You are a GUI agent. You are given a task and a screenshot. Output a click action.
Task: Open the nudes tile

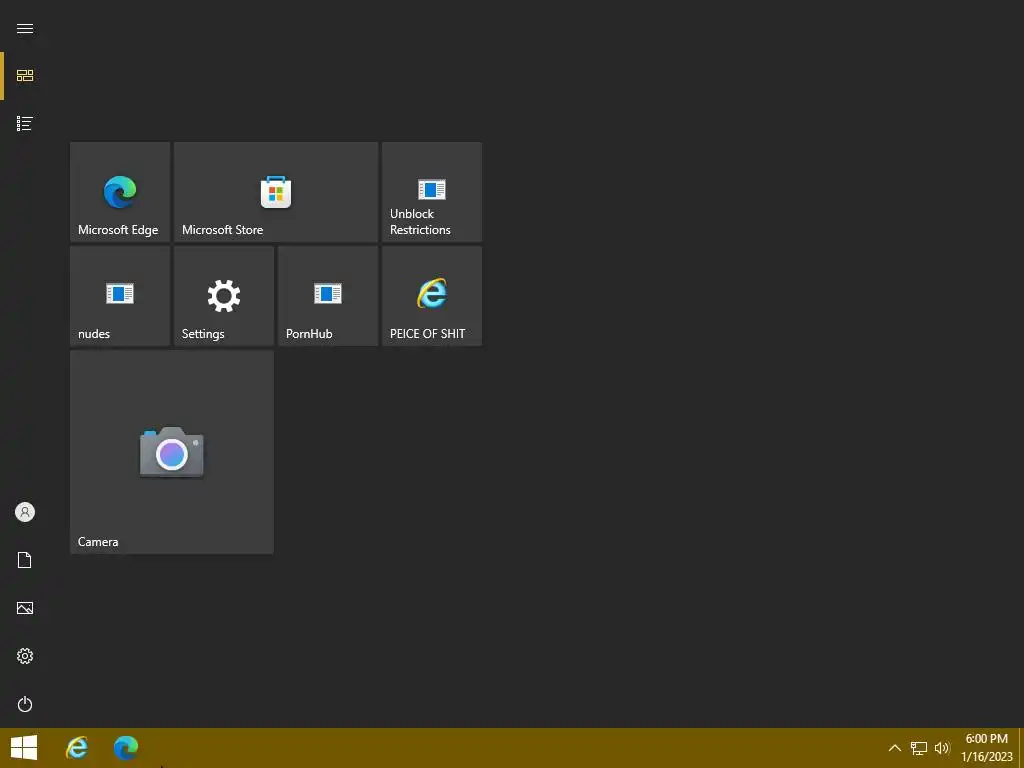coord(120,296)
